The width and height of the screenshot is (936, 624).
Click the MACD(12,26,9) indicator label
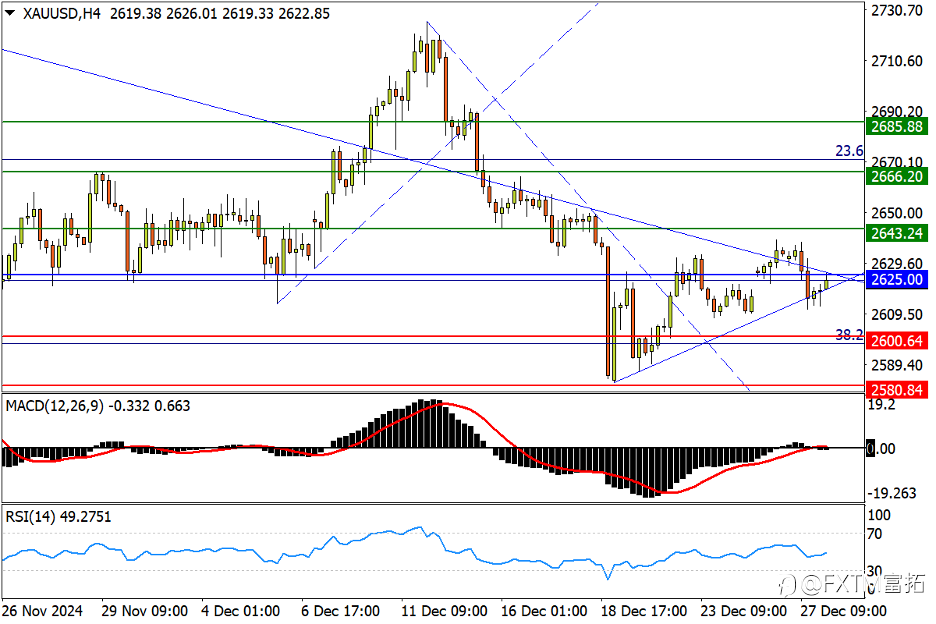point(54,406)
